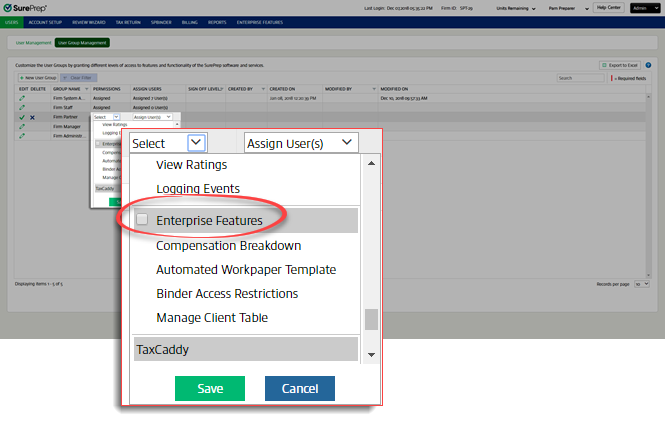The height and width of the screenshot is (421, 665).
Task: Click the green Save button
Action: point(210,388)
